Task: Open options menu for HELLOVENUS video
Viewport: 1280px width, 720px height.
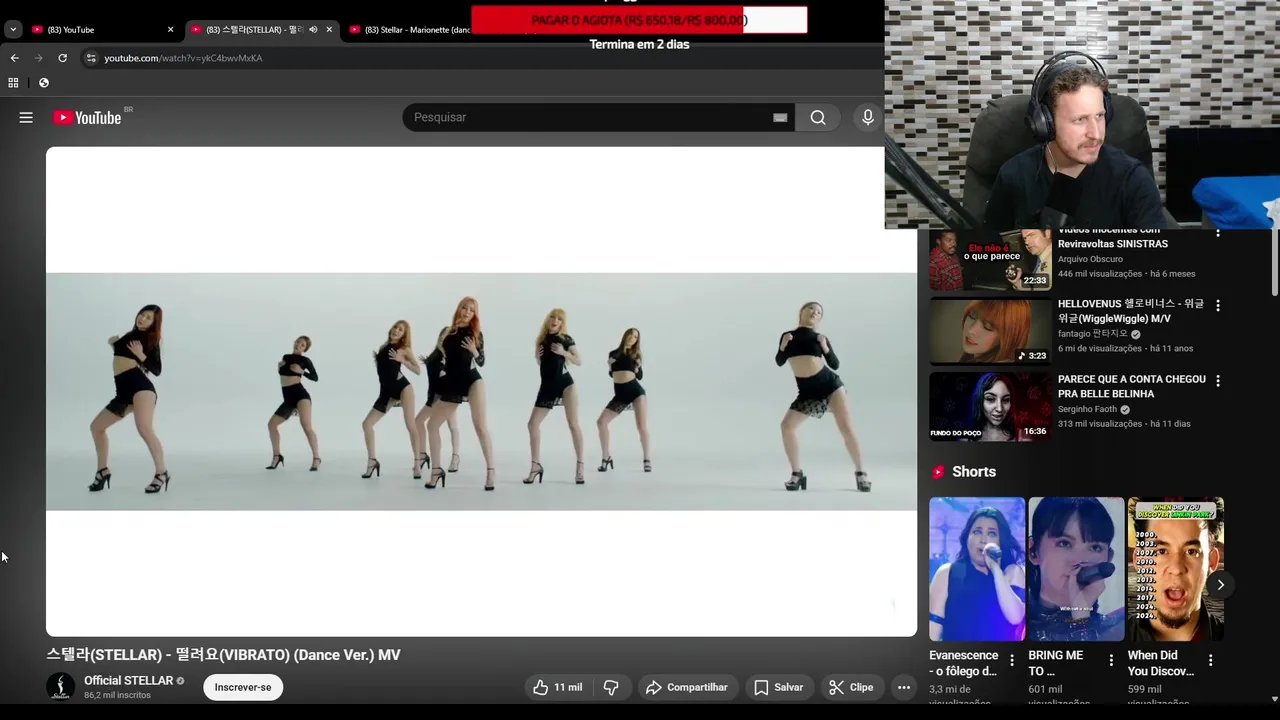Action: (x=1217, y=305)
